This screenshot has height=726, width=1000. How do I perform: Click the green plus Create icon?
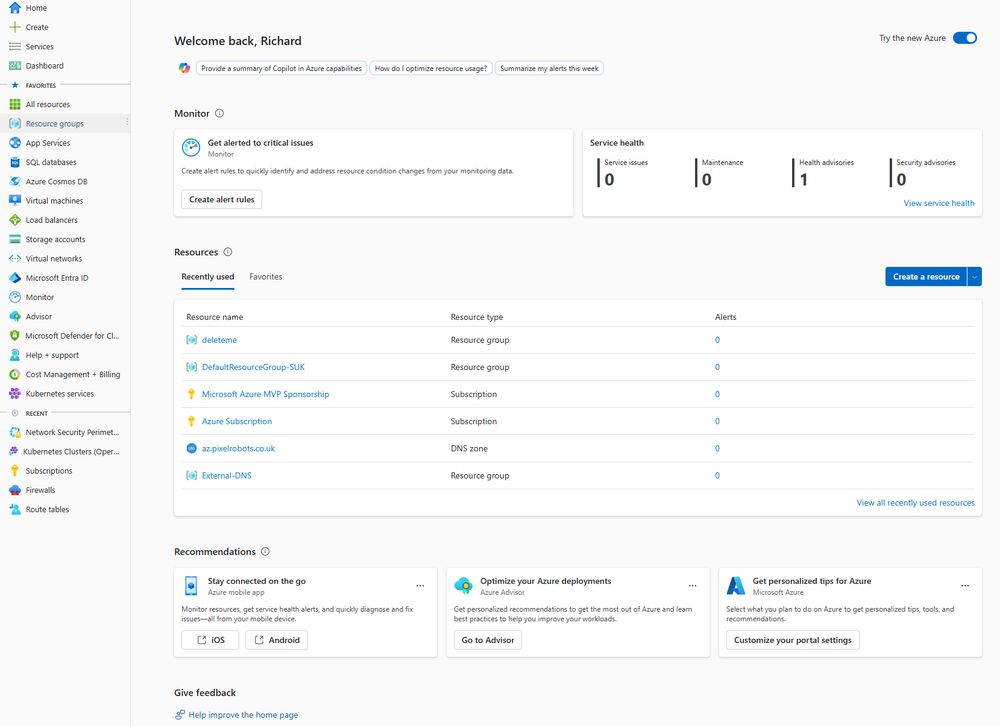coord(15,27)
